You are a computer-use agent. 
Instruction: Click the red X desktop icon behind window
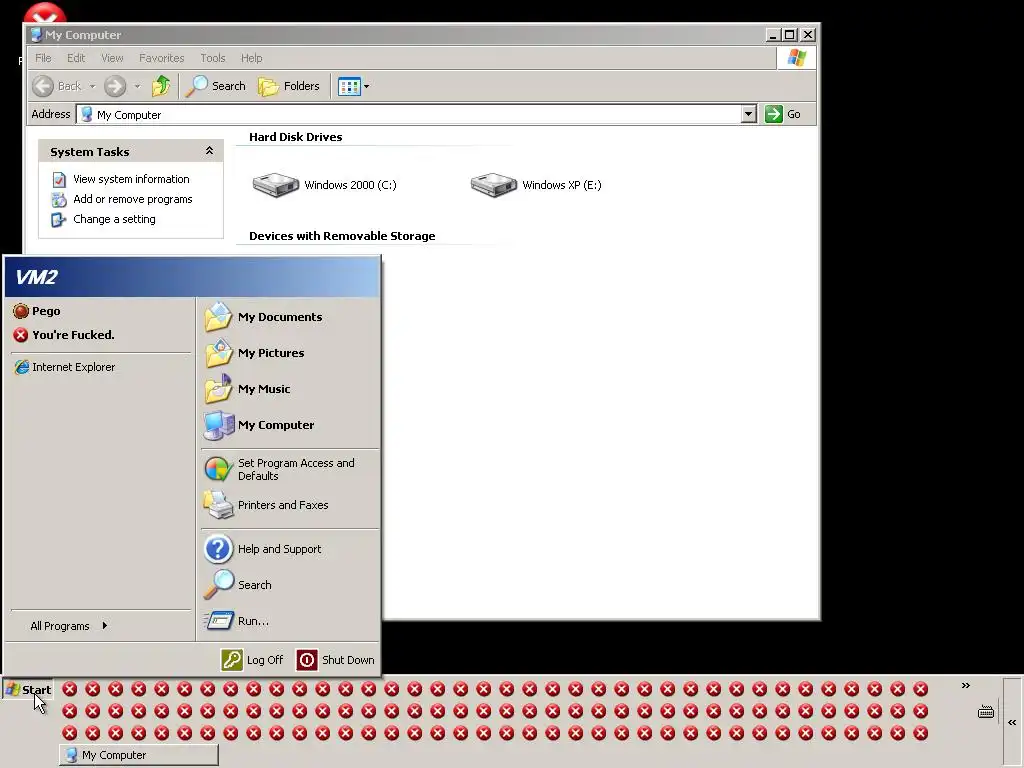(44, 13)
